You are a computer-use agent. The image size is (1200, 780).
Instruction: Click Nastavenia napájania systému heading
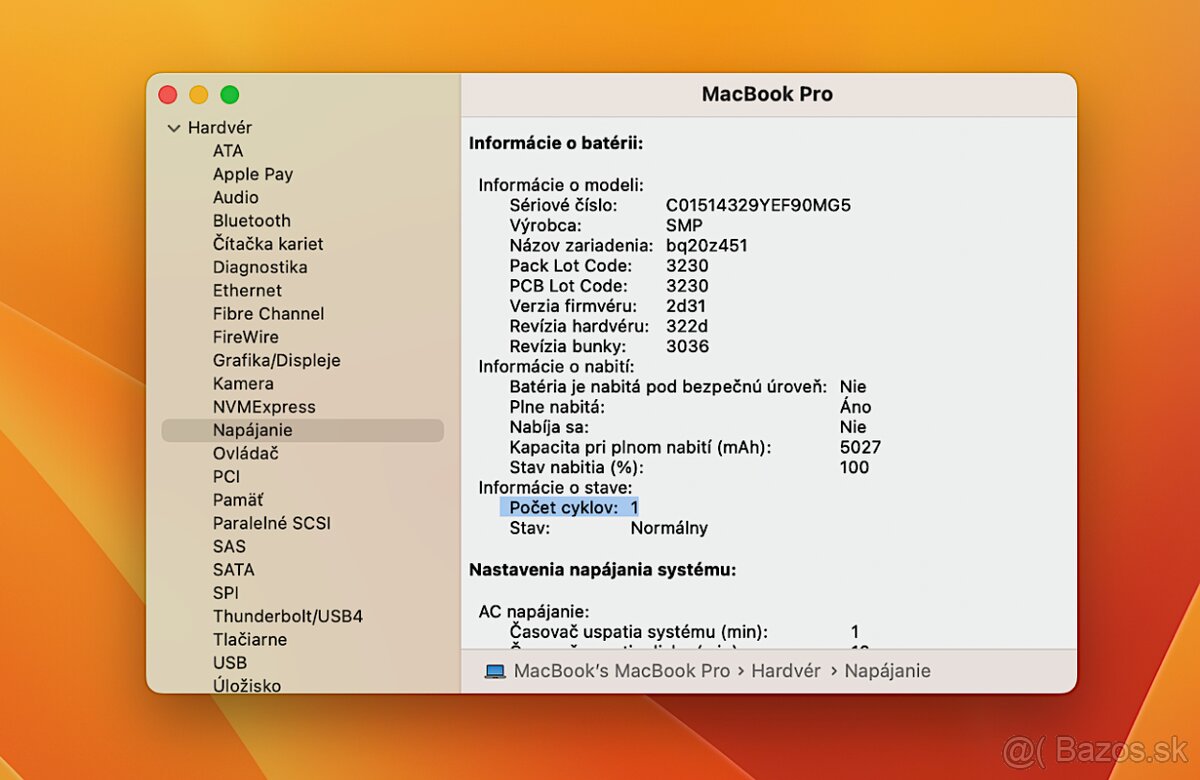[603, 570]
